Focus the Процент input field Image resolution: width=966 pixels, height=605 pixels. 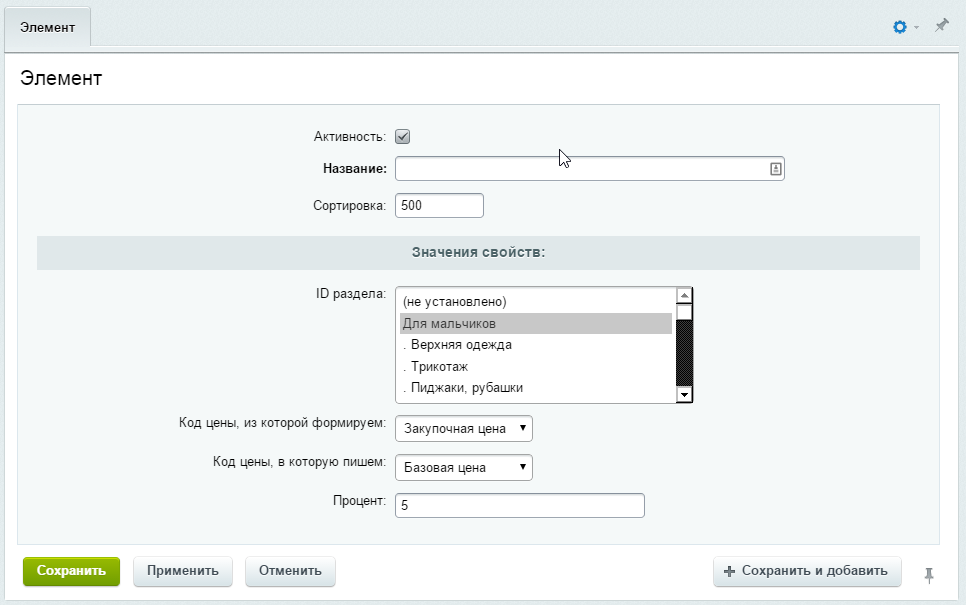[x=520, y=506]
